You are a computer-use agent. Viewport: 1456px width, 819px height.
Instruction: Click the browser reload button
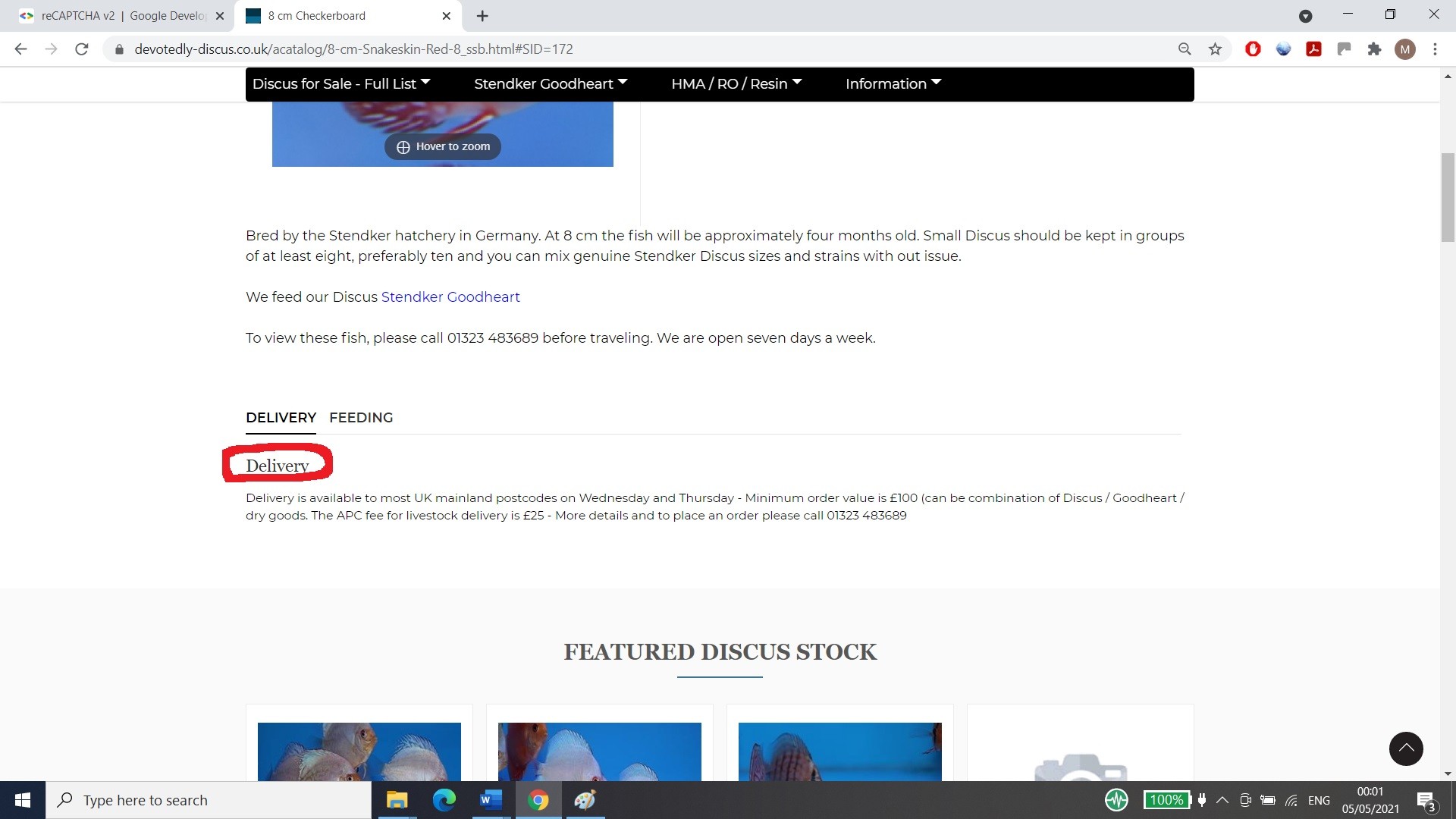pyautogui.click(x=81, y=49)
